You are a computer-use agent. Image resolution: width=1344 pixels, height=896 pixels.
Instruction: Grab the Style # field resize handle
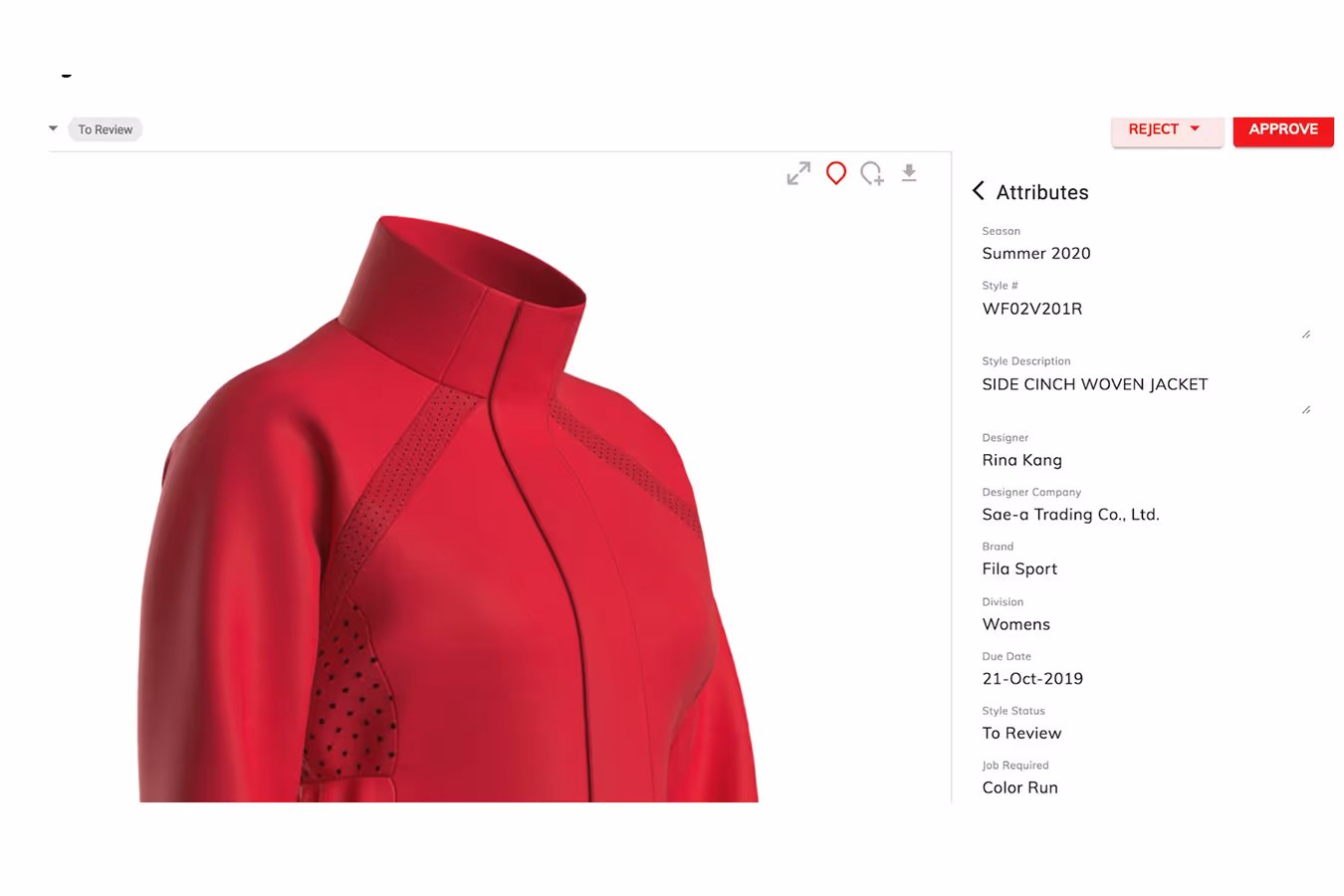[1306, 335]
